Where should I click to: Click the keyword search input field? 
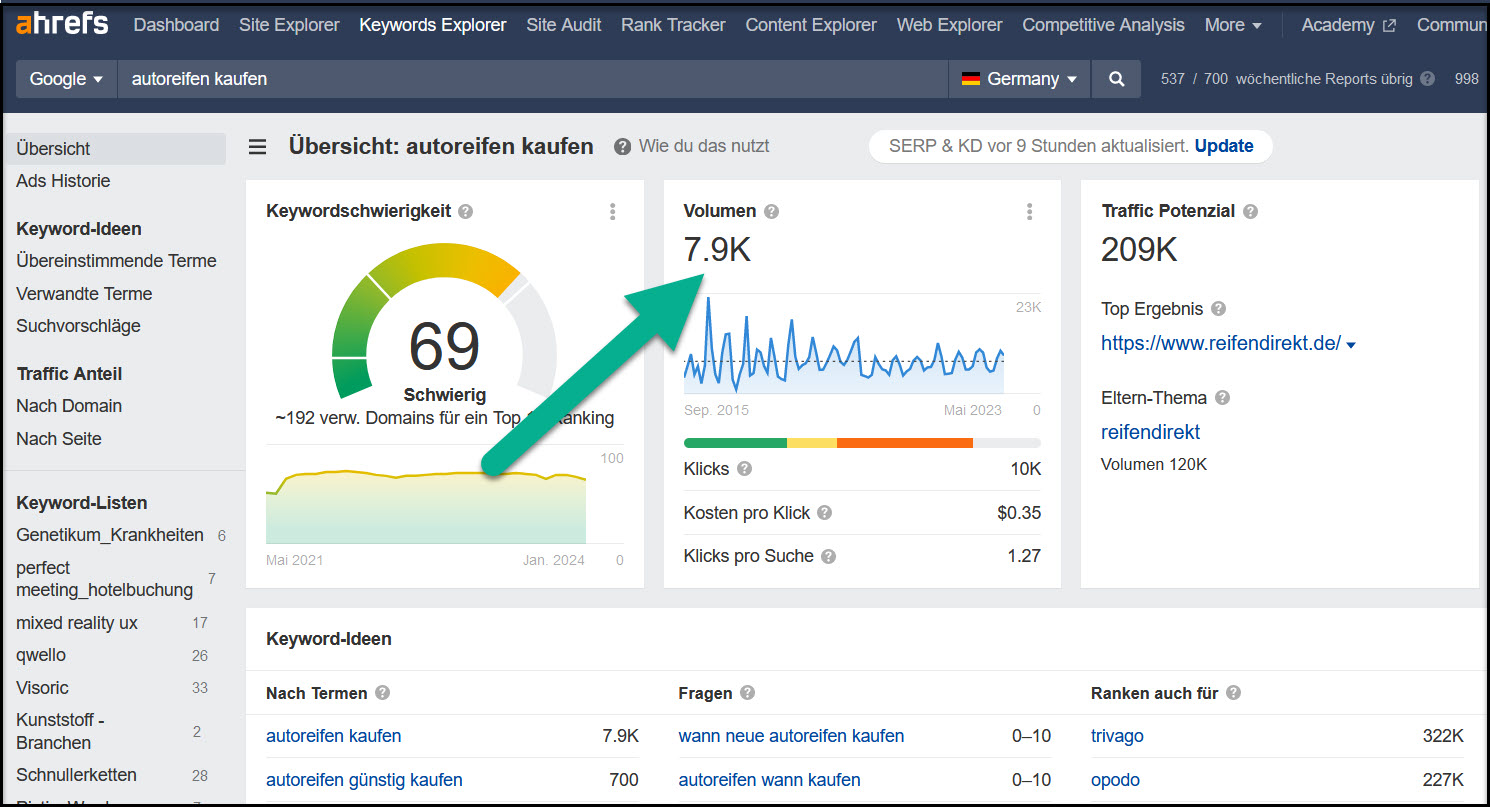[x=532, y=79]
